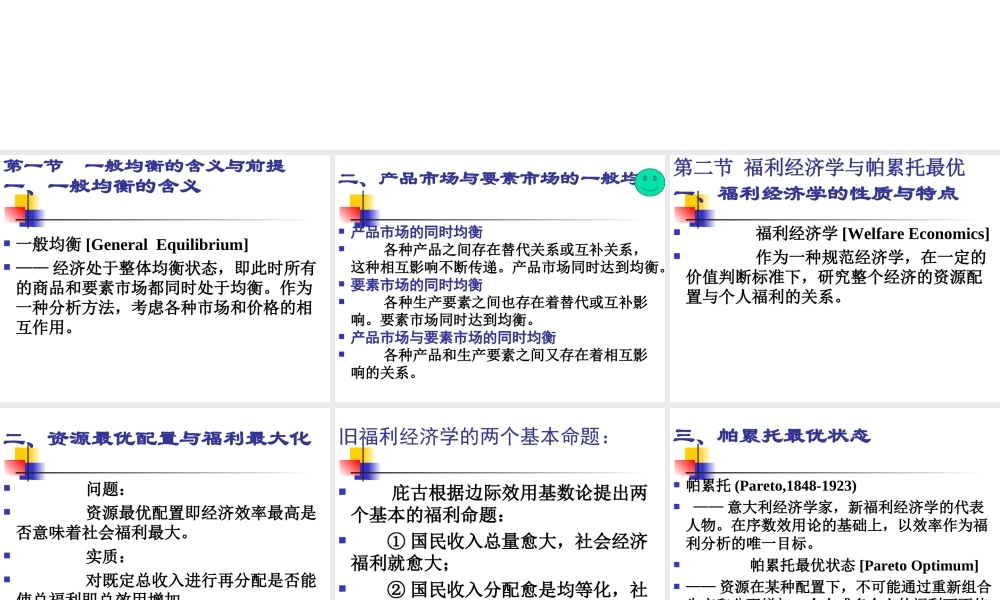1000x600 pixels.
Task: Select the yellow-red clipart square on the first slide
Action: 23,211
